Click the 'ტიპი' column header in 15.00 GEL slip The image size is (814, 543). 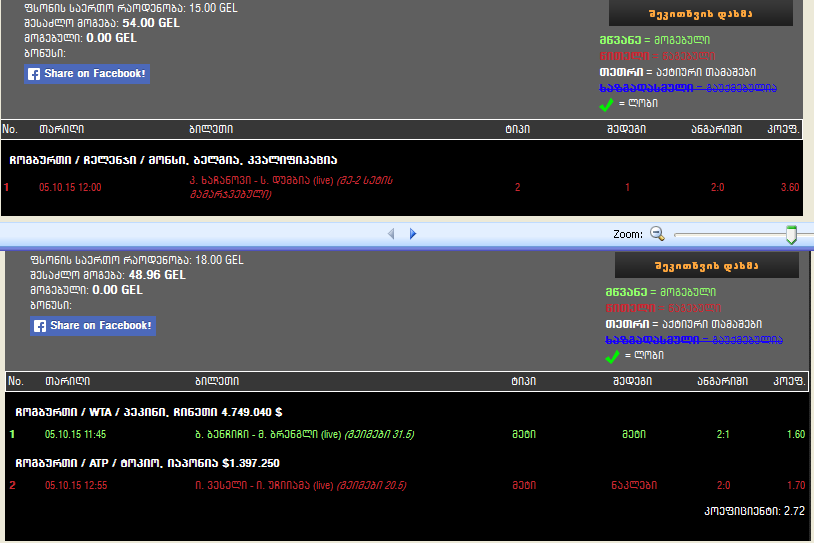coord(518,129)
